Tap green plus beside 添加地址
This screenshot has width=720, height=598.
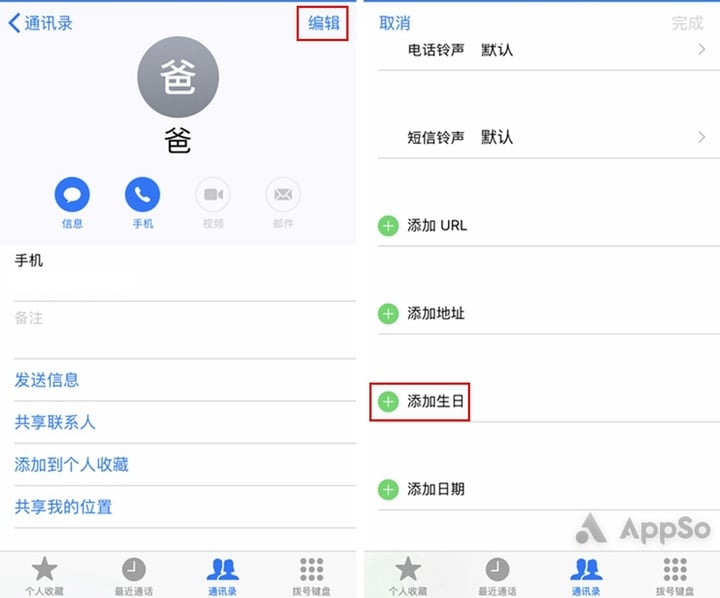click(x=388, y=314)
